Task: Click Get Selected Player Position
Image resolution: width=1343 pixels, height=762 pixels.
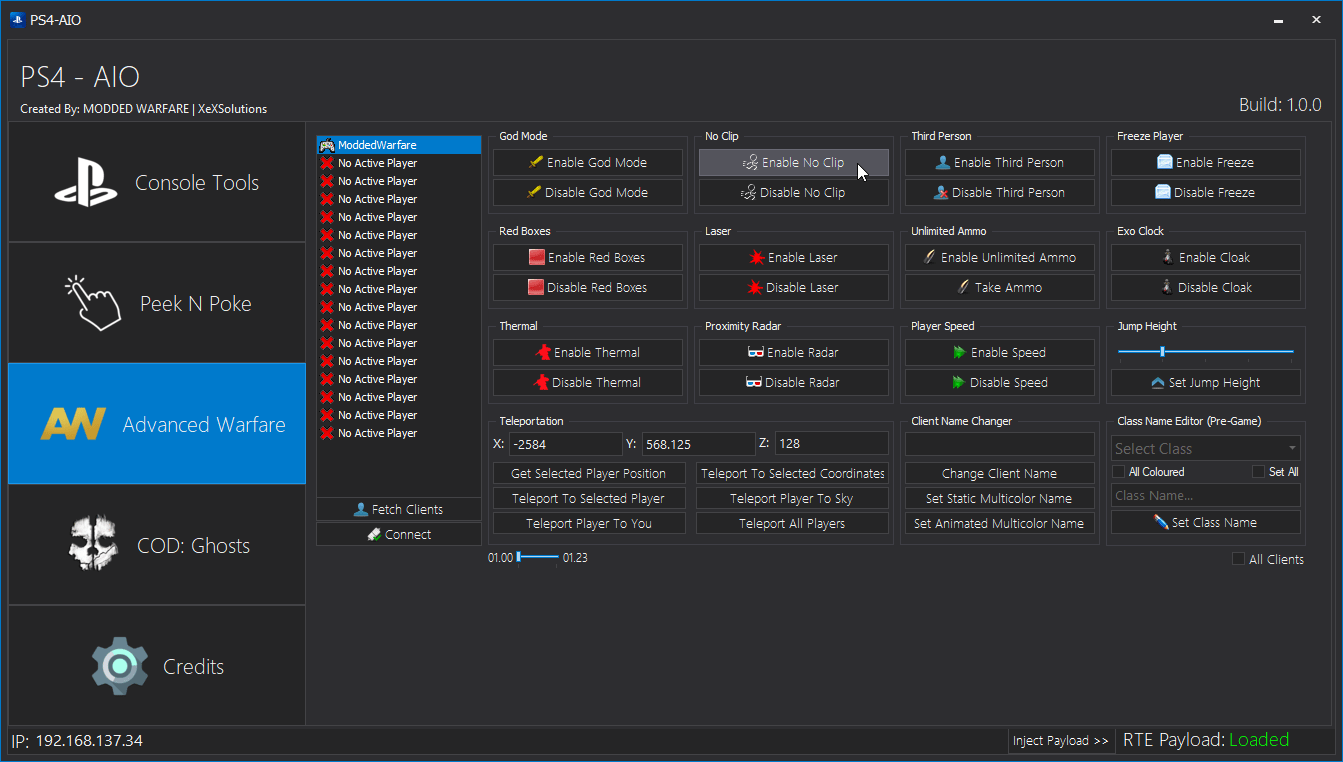Action: click(x=588, y=473)
